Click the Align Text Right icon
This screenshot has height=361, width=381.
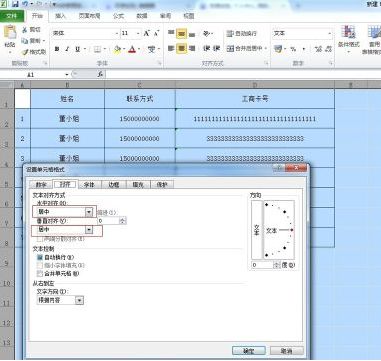click(192, 49)
